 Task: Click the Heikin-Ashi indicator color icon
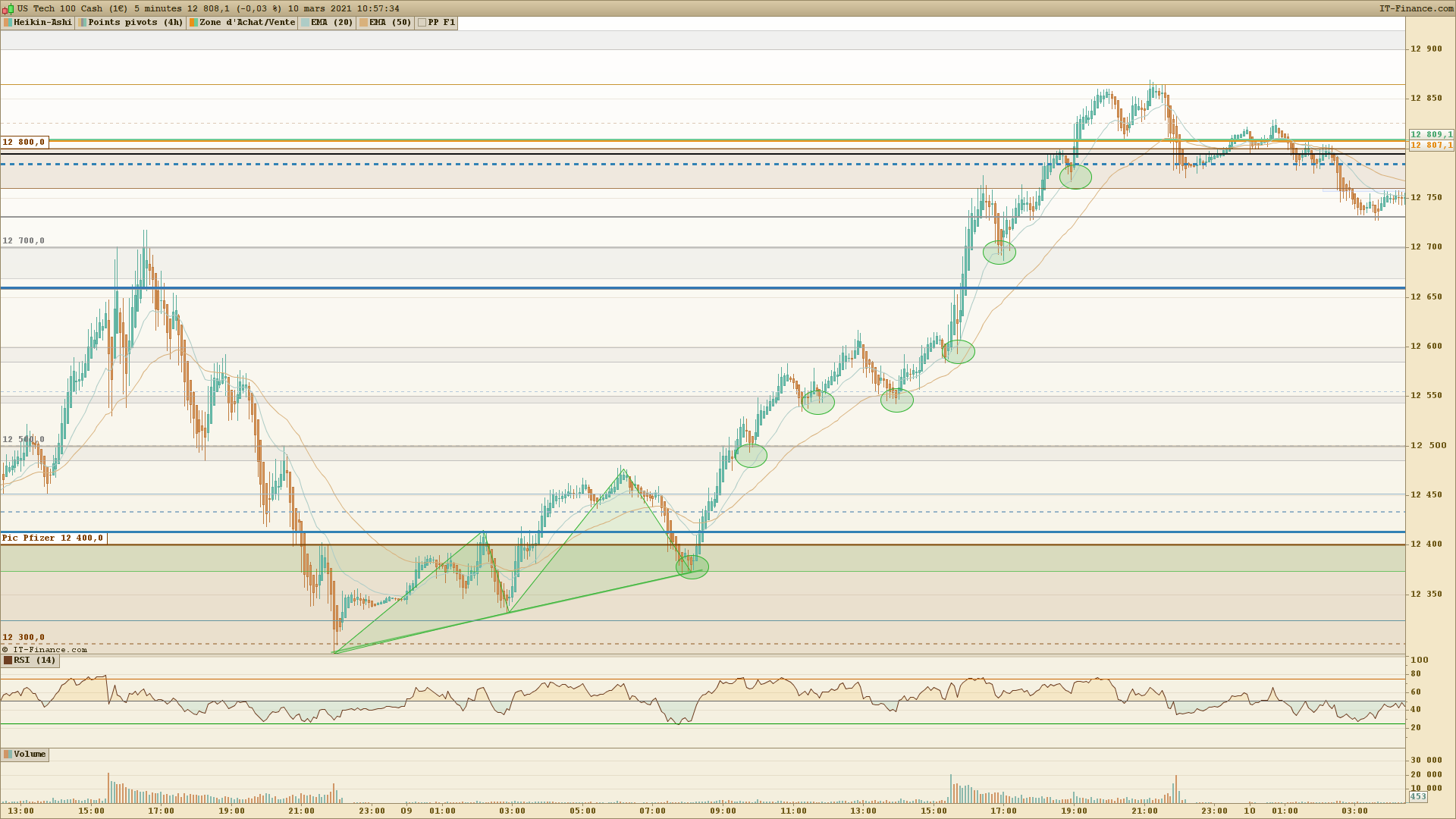pos(8,23)
